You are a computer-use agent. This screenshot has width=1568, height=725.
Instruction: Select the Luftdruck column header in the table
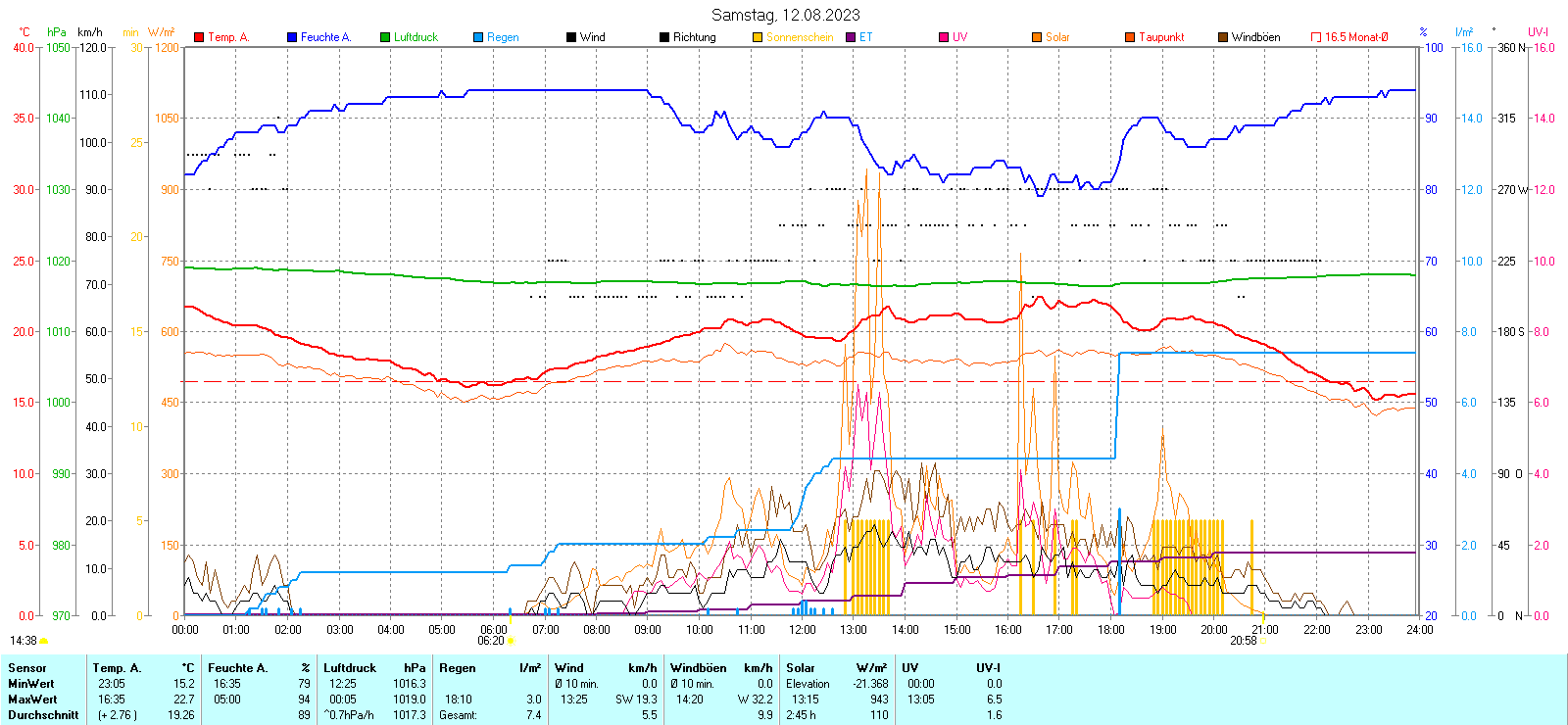(350, 668)
